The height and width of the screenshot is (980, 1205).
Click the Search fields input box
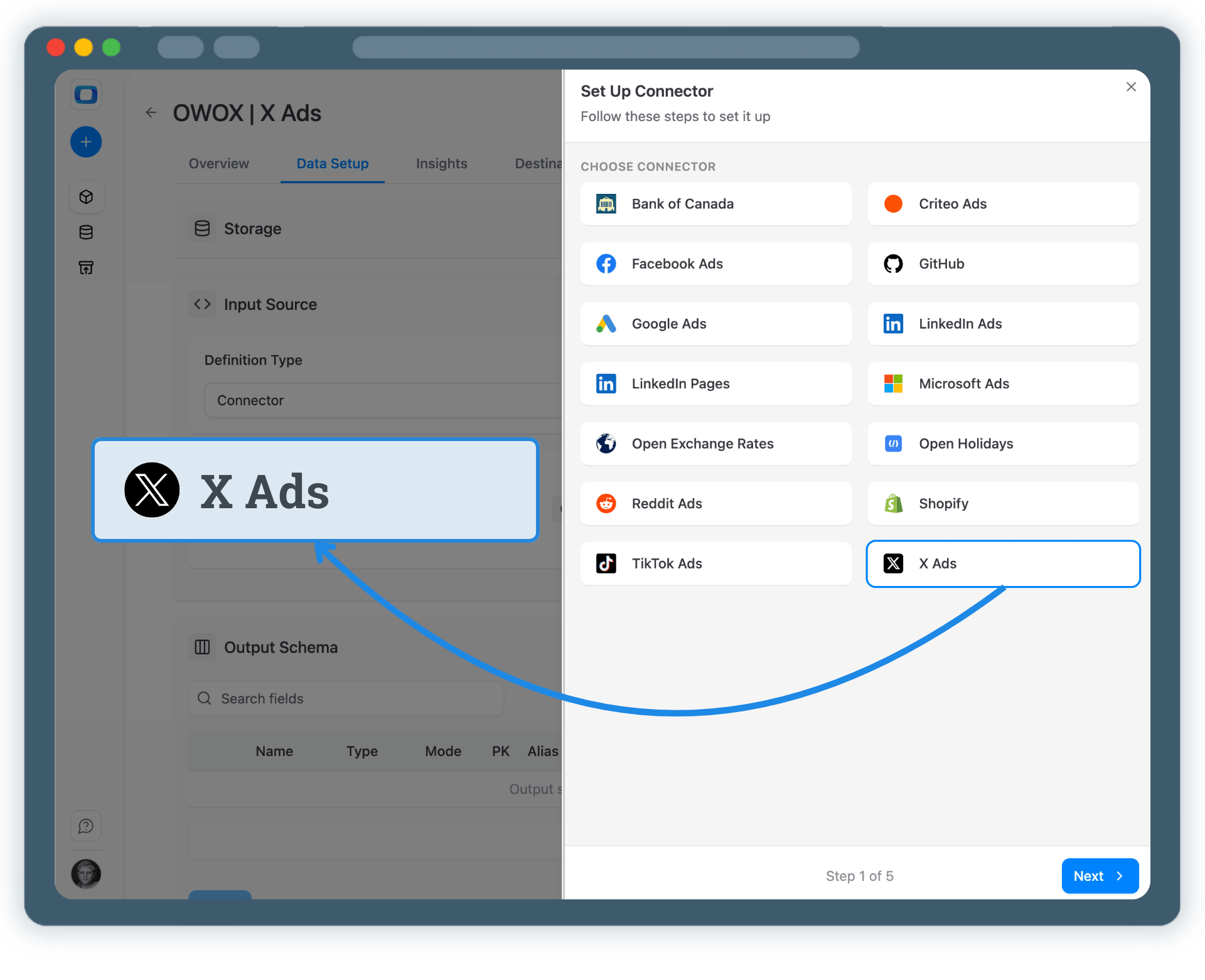tap(345, 698)
